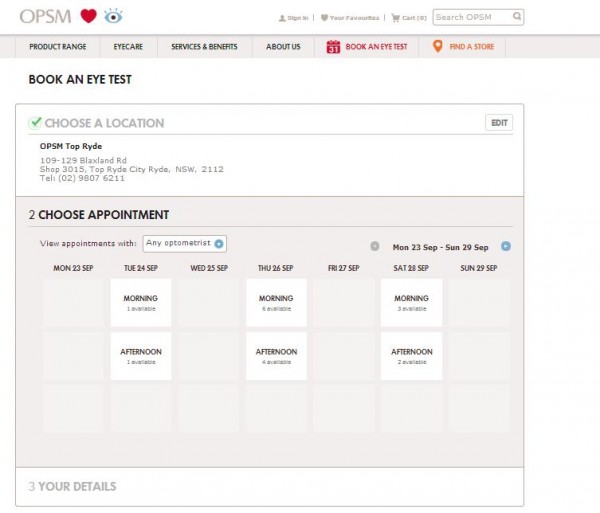Click the green checkmark beside Choose A Location
The width and height of the screenshot is (600, 513).
(35, 122)
